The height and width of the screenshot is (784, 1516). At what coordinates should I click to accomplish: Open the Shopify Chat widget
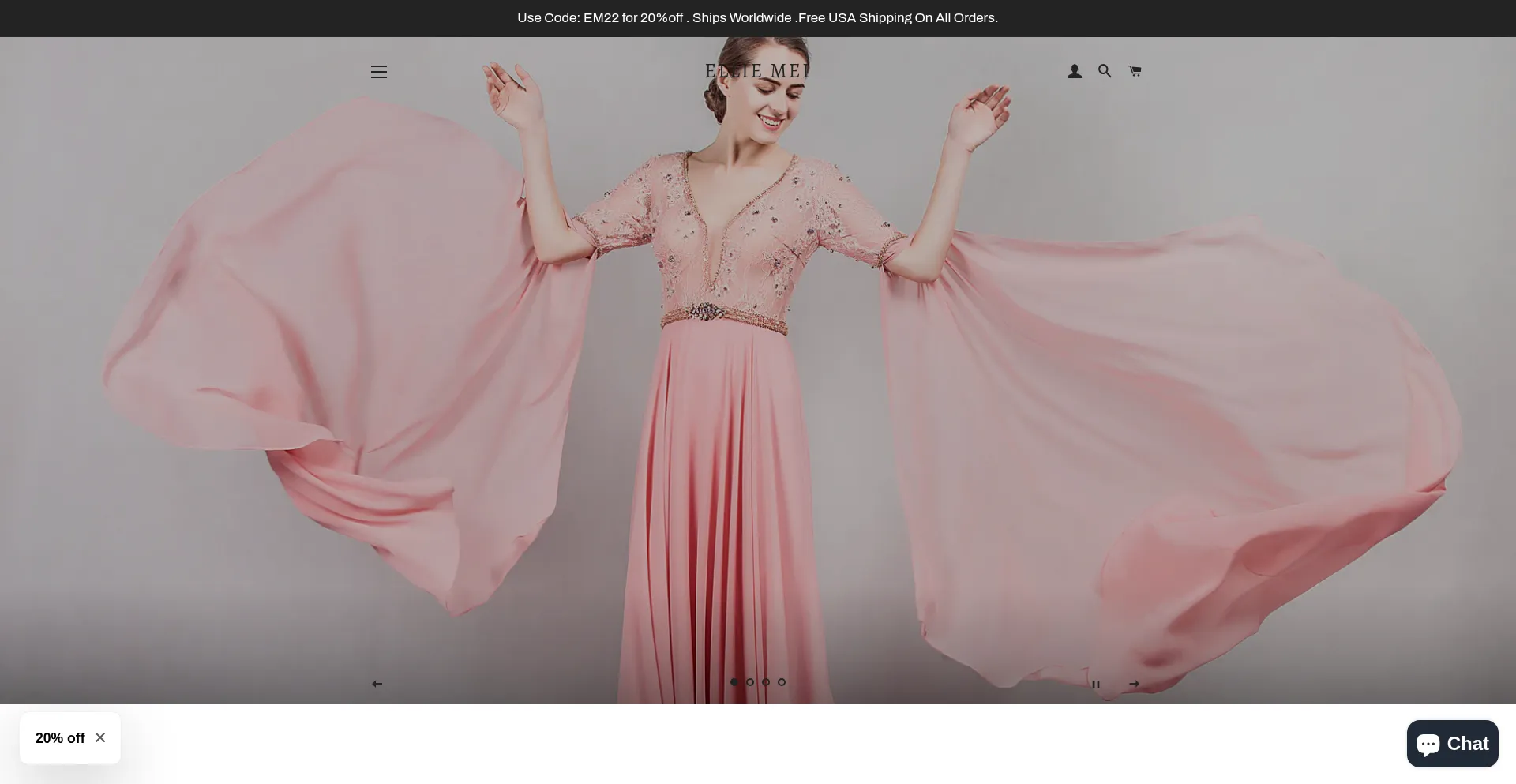tap(1452, 744)
